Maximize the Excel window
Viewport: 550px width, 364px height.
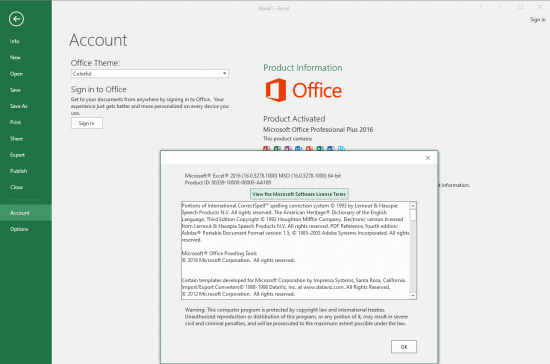tap(521, 7)
